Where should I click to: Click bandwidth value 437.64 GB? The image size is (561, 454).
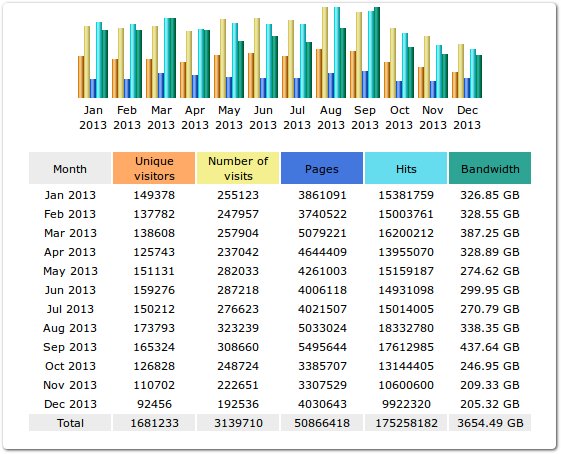pos(490,347)
